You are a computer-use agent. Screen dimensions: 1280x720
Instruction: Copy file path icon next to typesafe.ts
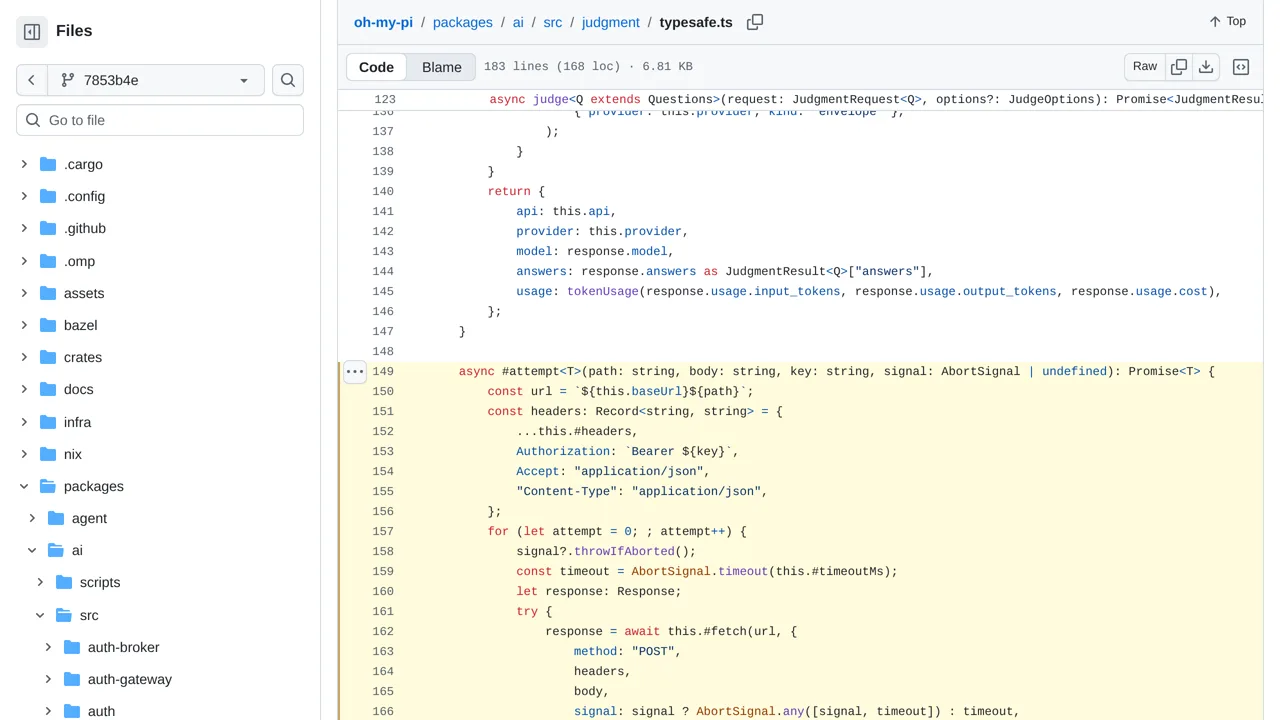point(755,22)
